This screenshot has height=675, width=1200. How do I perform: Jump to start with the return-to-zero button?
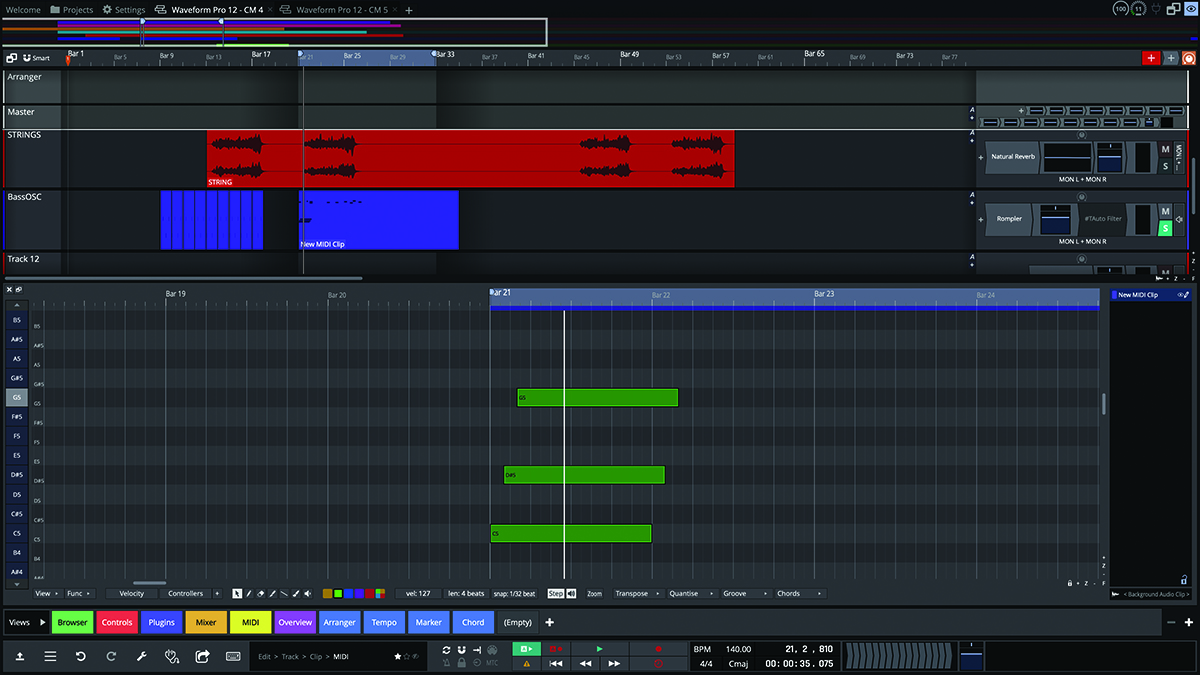(x=556, y=663)
